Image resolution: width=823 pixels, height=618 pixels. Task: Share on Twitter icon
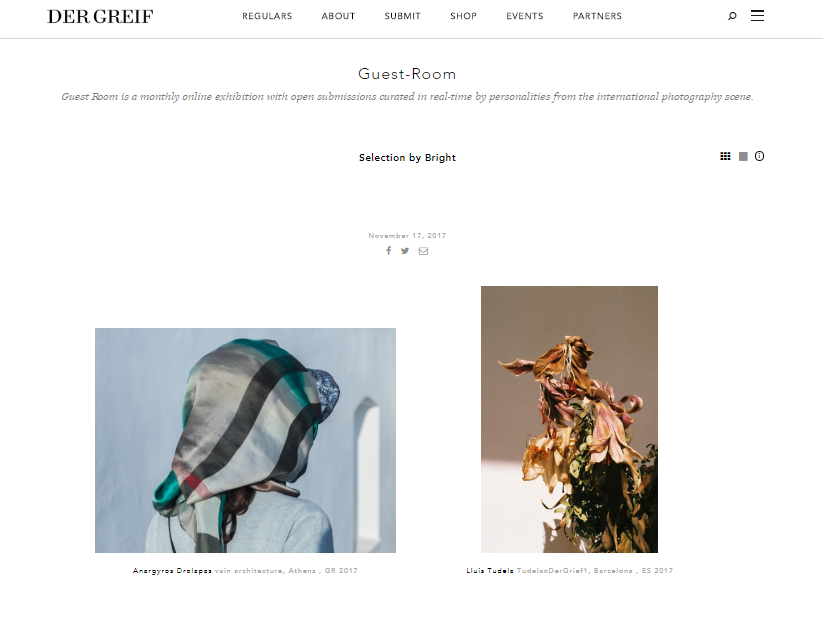point(405,251)
